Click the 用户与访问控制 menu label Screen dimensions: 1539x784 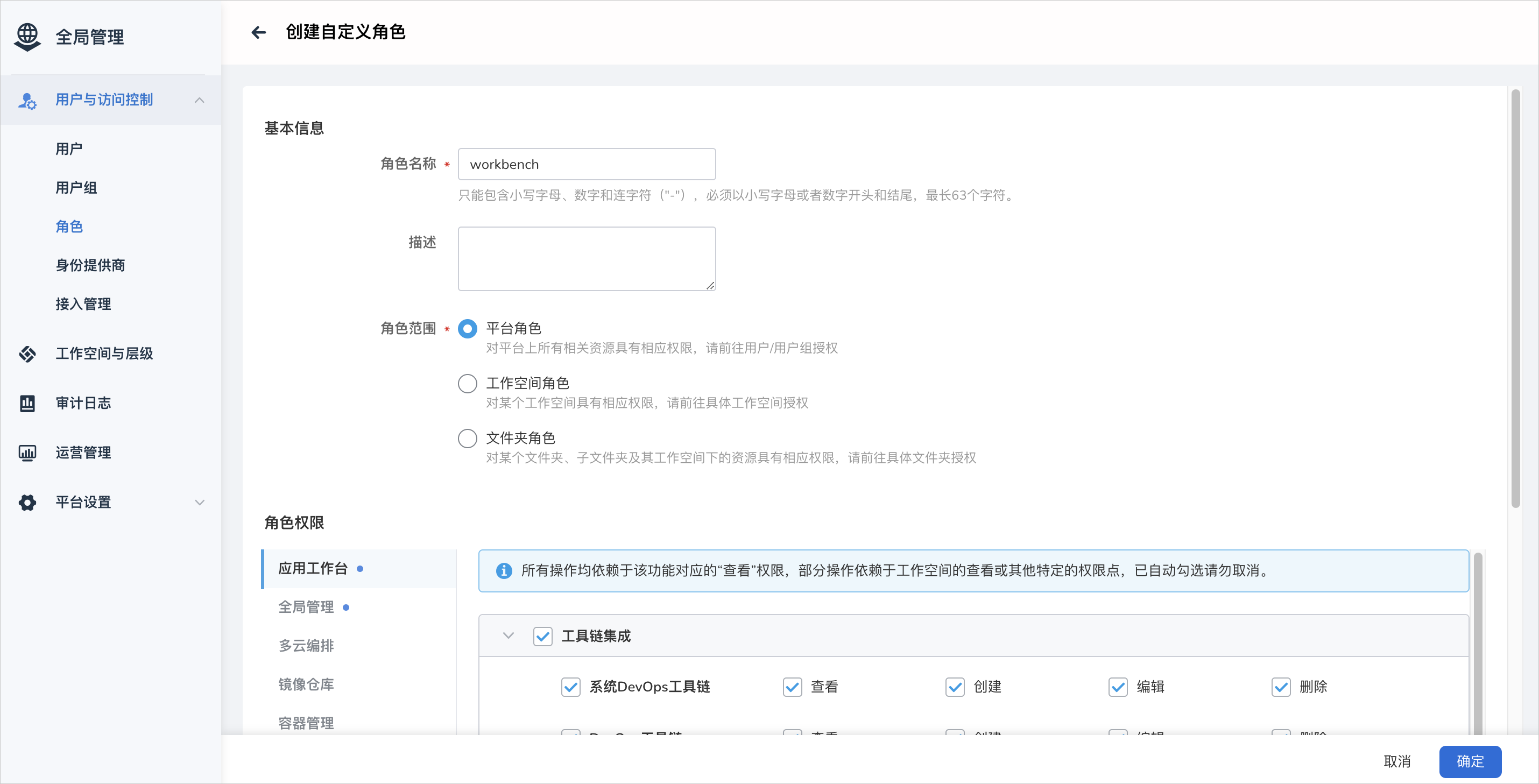pos(104,100)
